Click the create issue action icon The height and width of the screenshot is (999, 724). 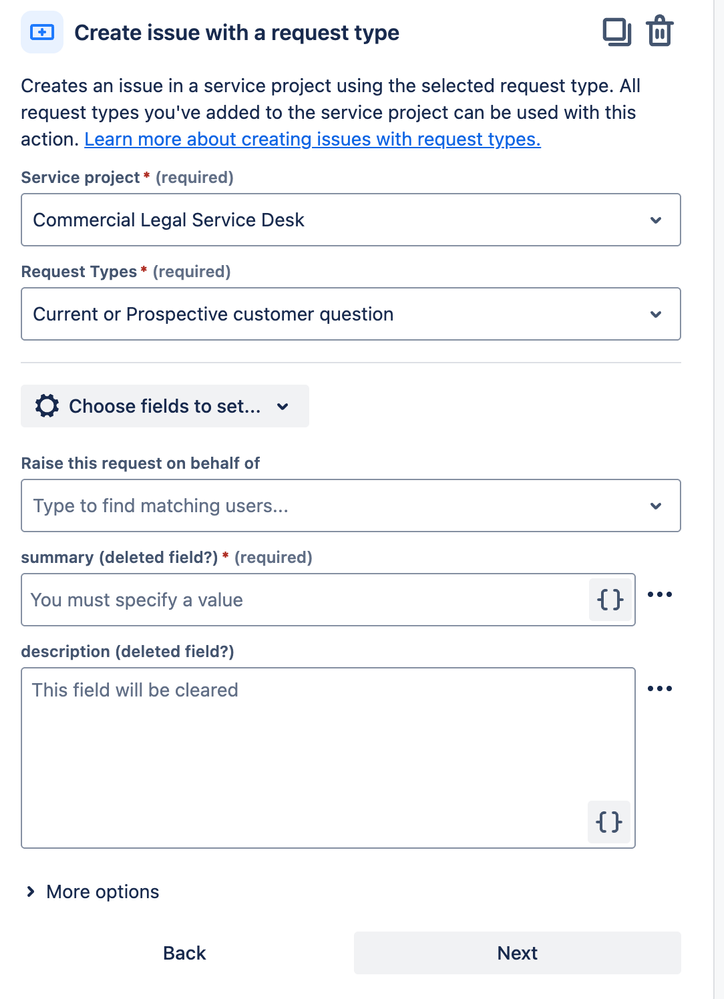pos(42,33)
